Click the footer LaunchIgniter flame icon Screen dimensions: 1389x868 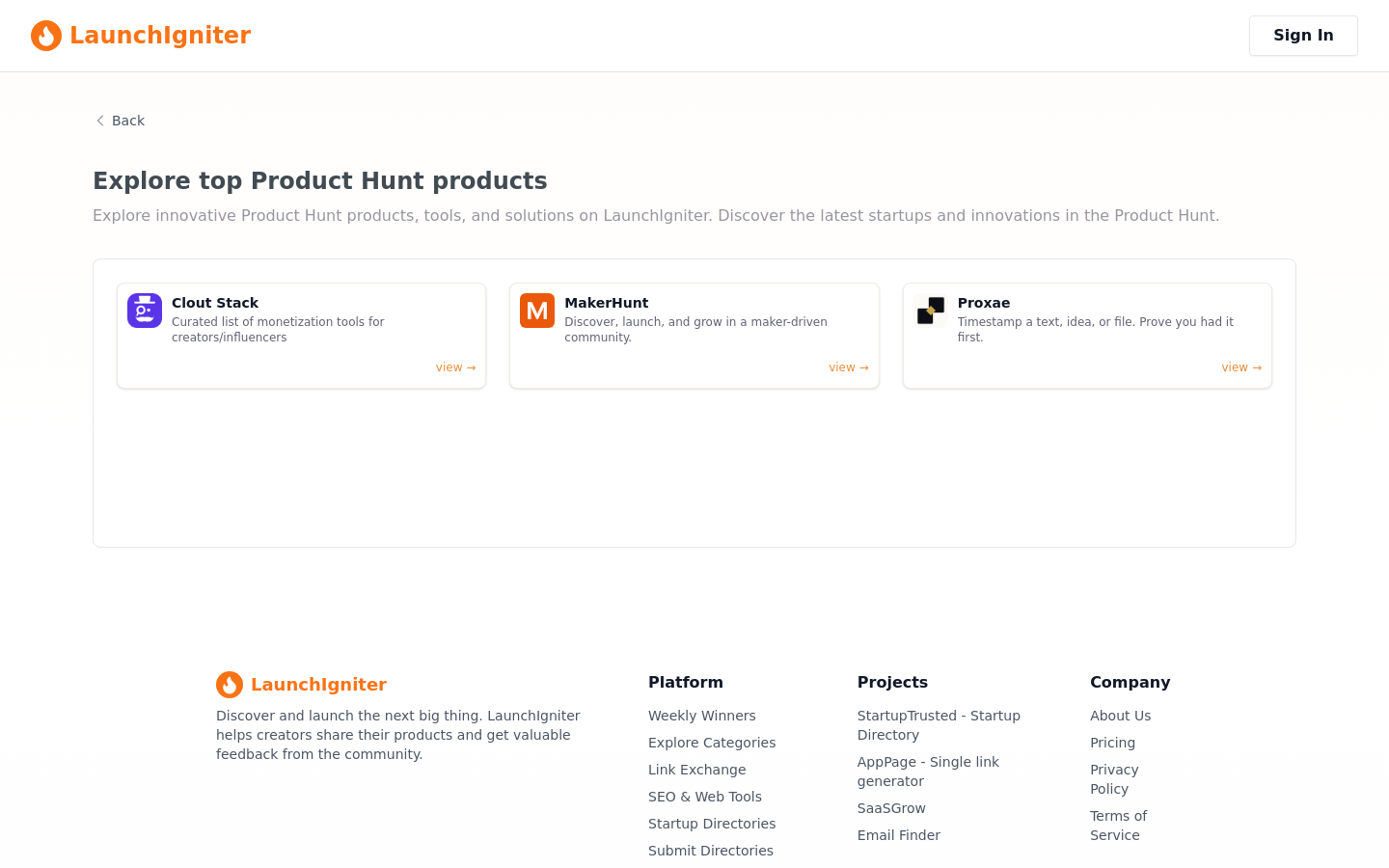pyautogui.click(x=230, y=685)
